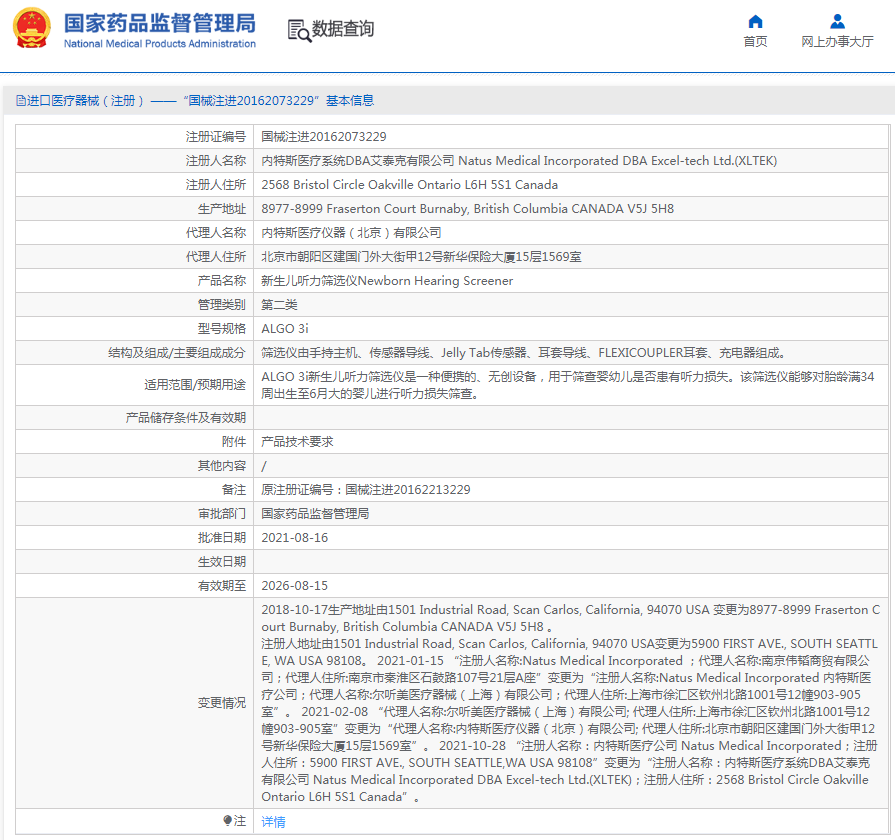Click the national emblem logo

click(31, 29)
